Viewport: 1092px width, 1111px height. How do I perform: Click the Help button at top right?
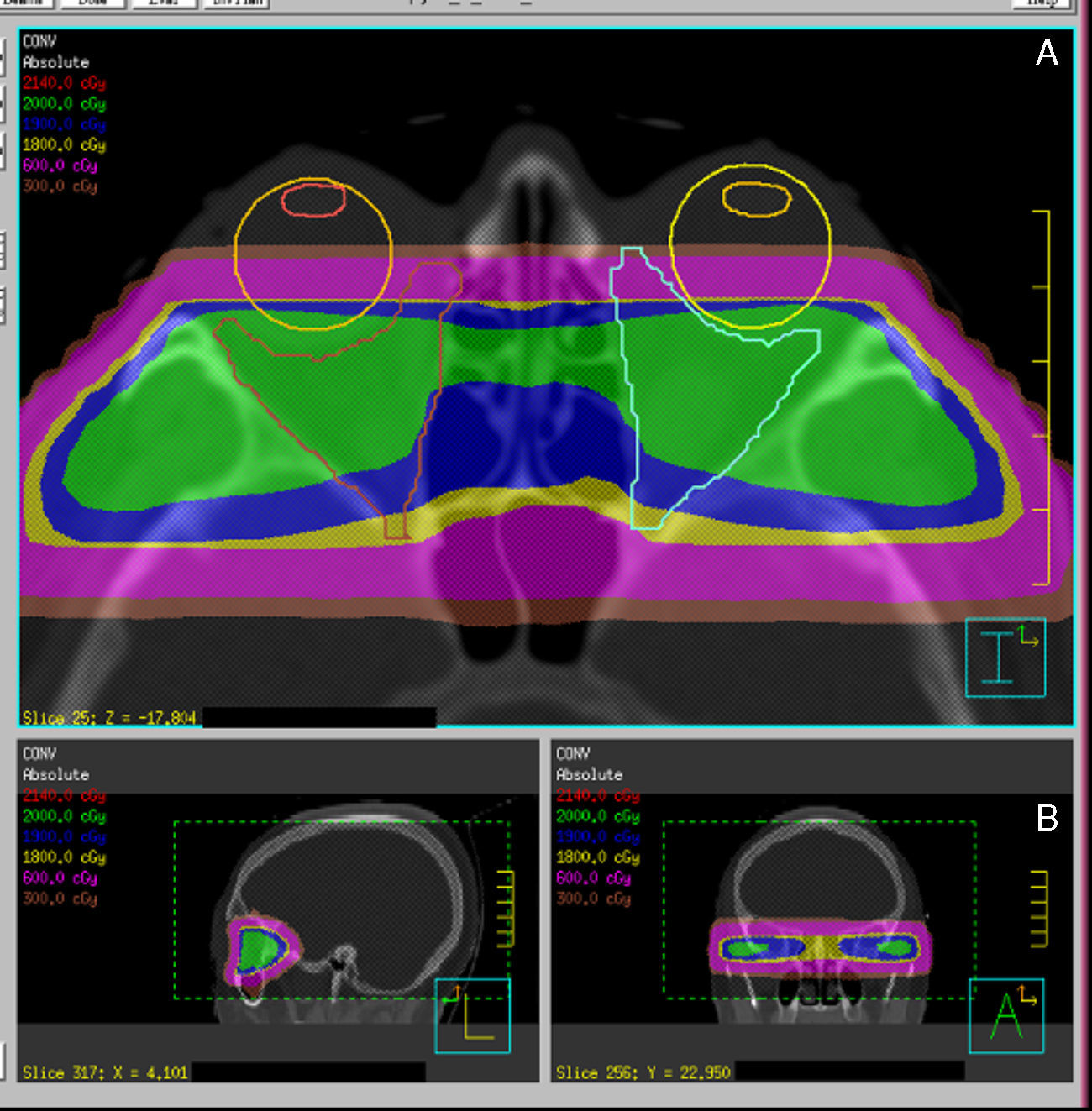click(1041, 3)
